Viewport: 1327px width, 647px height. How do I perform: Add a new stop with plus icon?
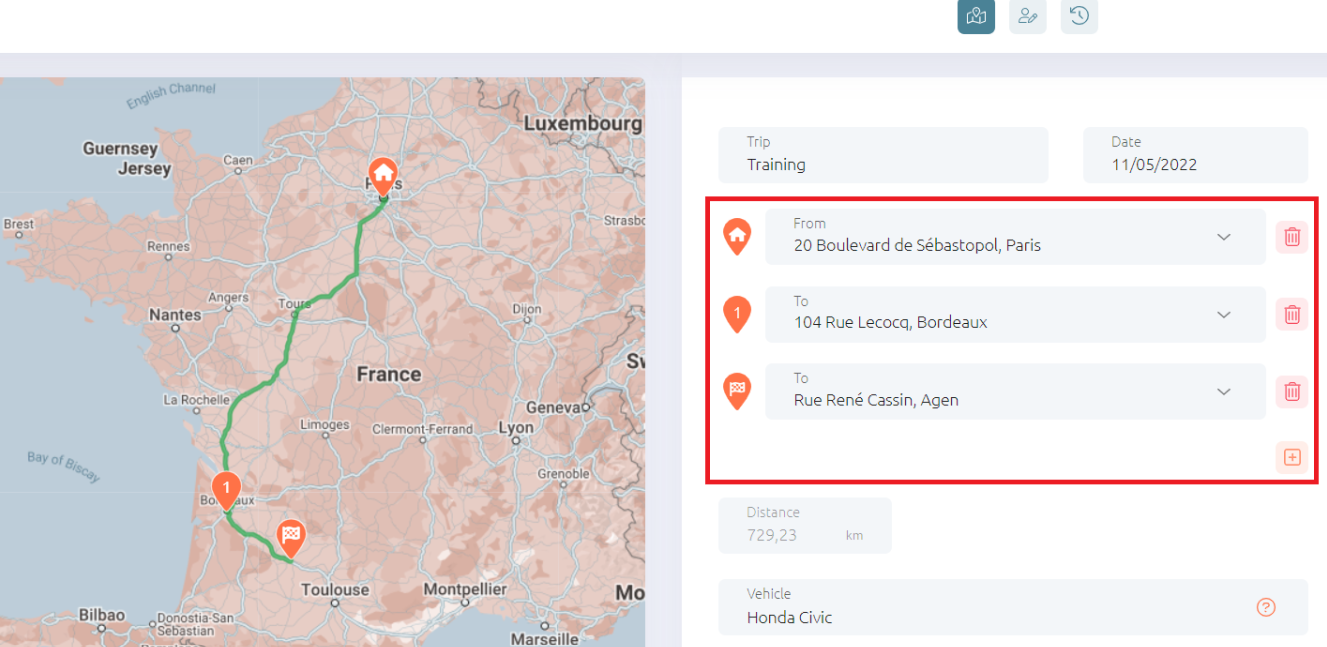[x=1292, y=457]
